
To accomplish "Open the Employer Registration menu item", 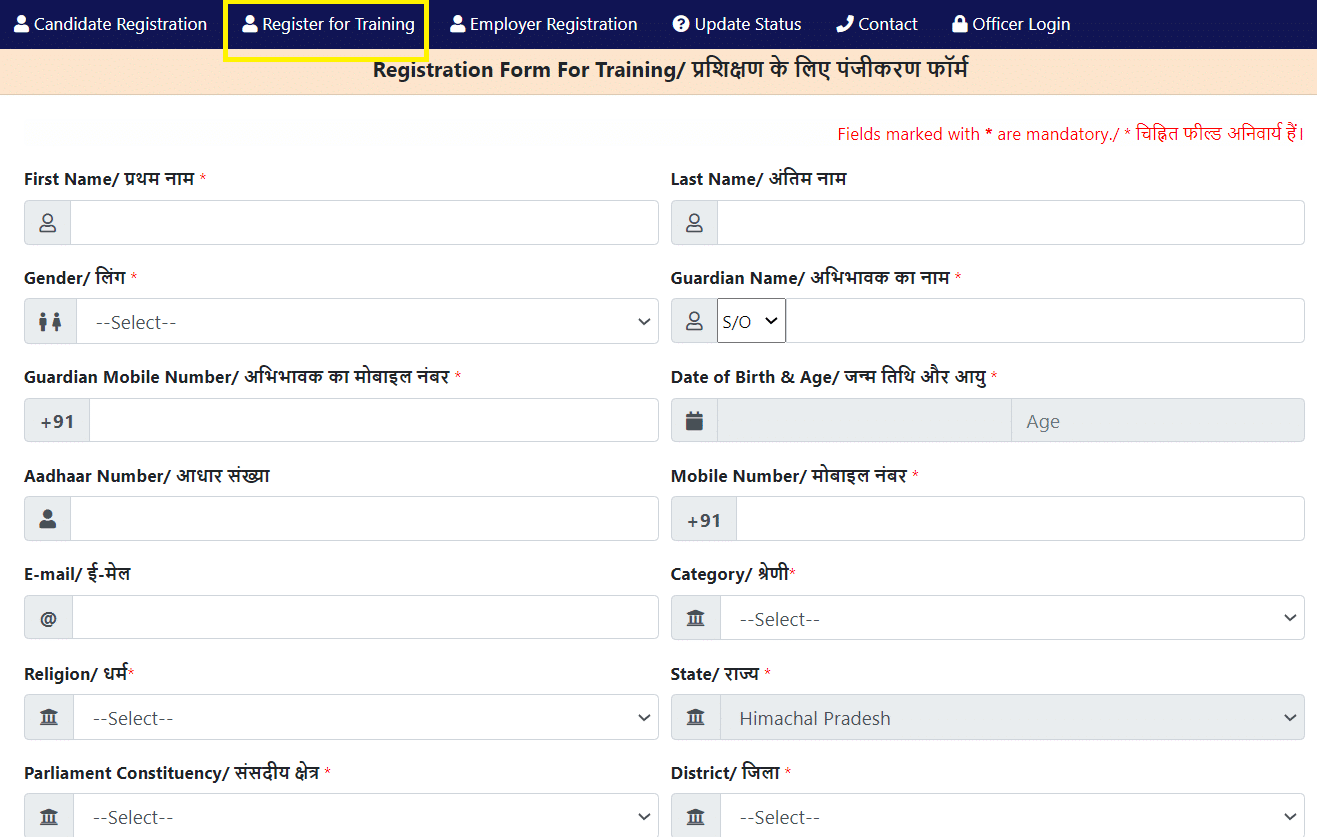I will [543, 24].
